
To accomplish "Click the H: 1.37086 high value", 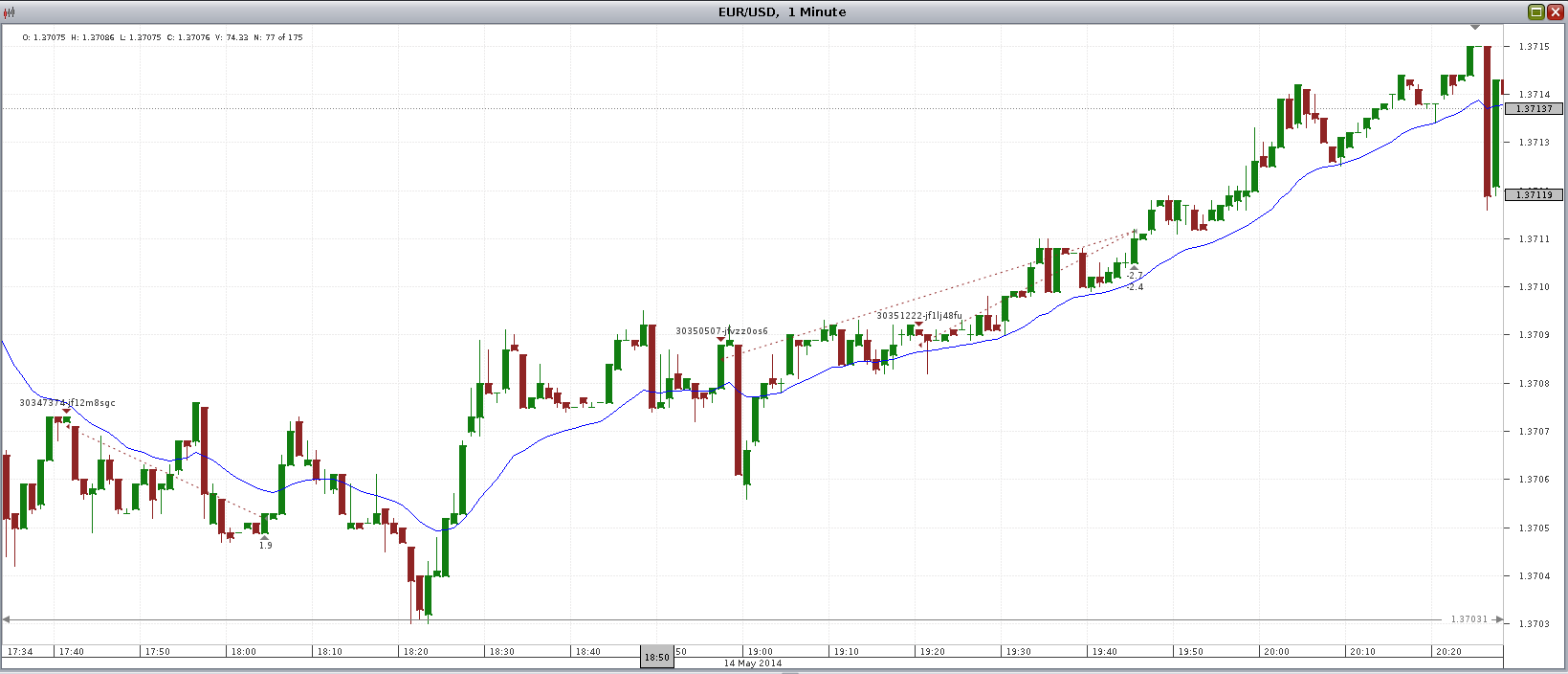I will (93, 37).
